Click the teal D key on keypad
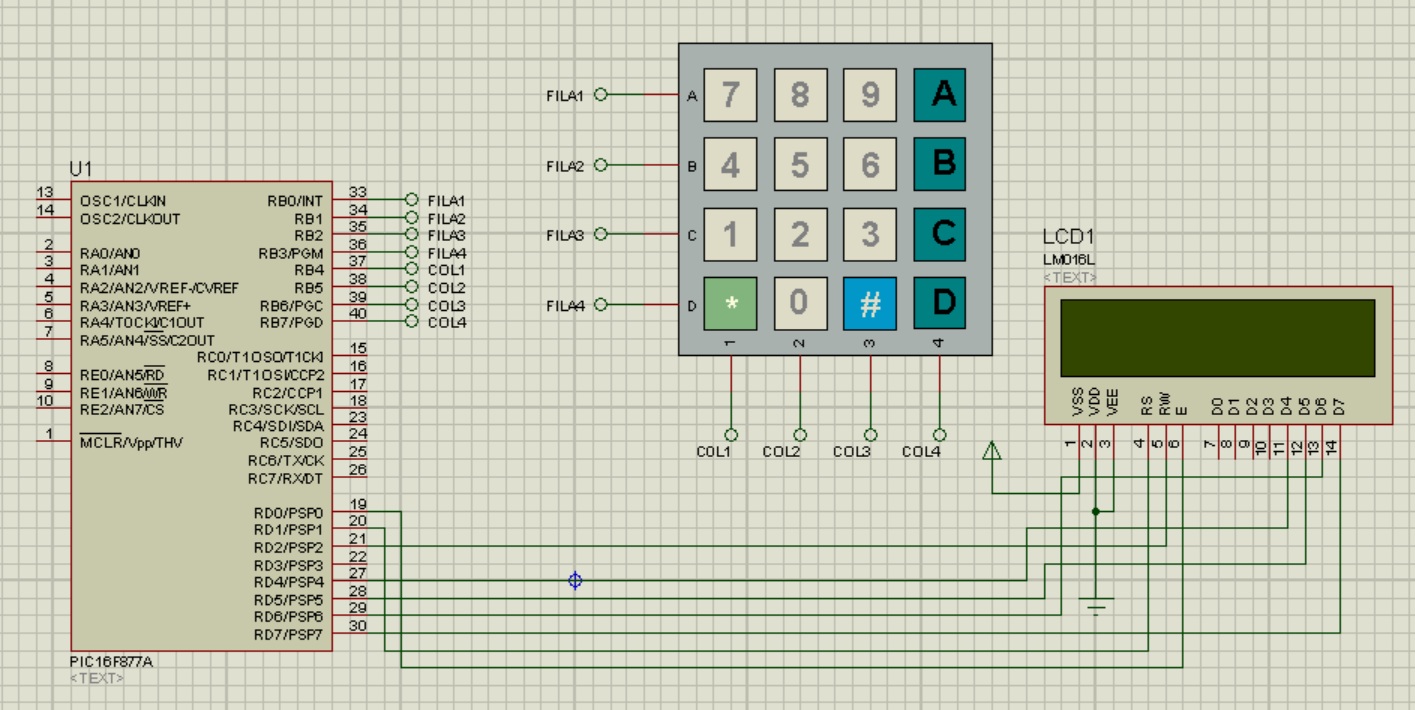This screenshot has height=710, width=1415. point(940,304)
